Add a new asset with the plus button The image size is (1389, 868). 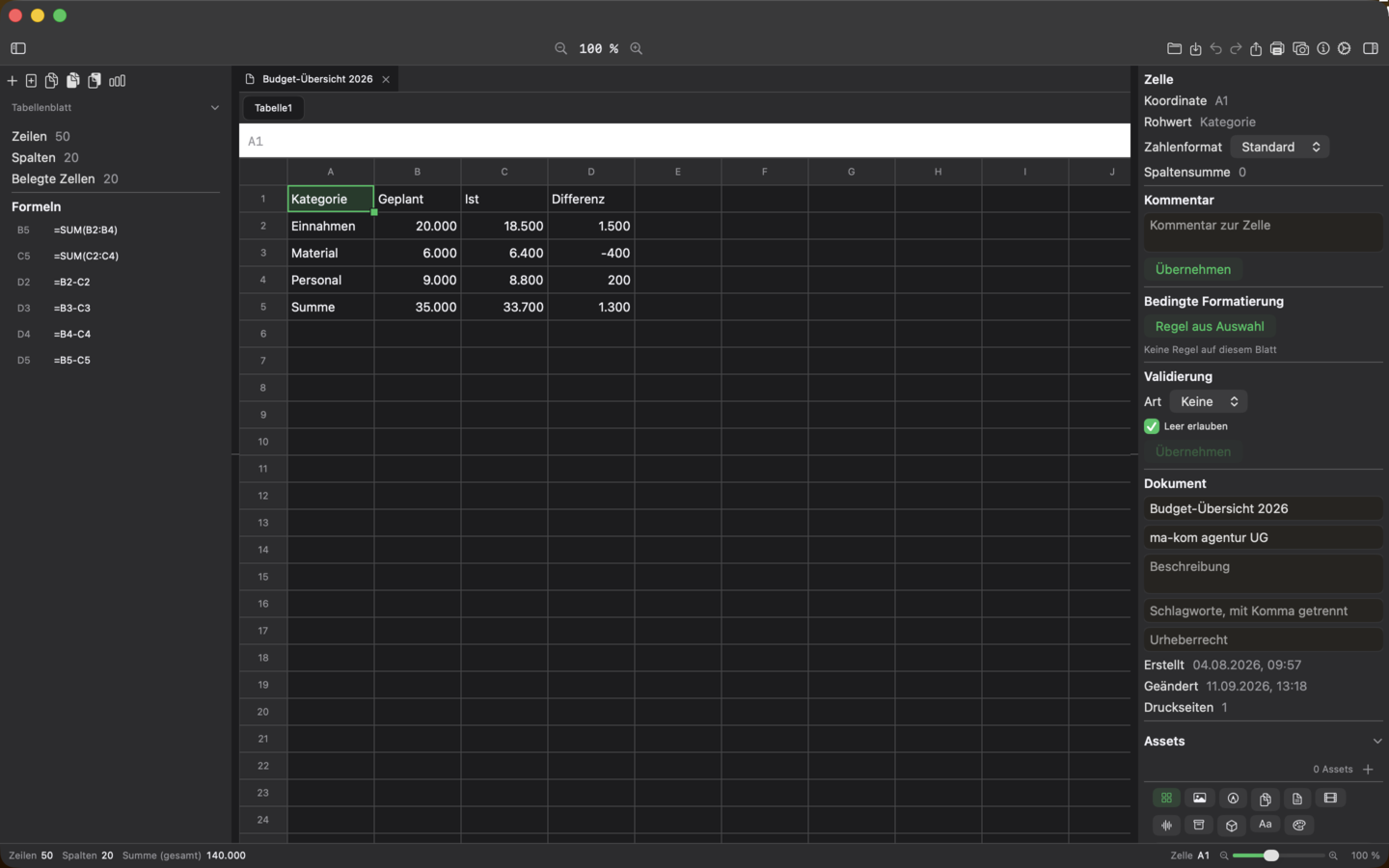click(1368, 769)
